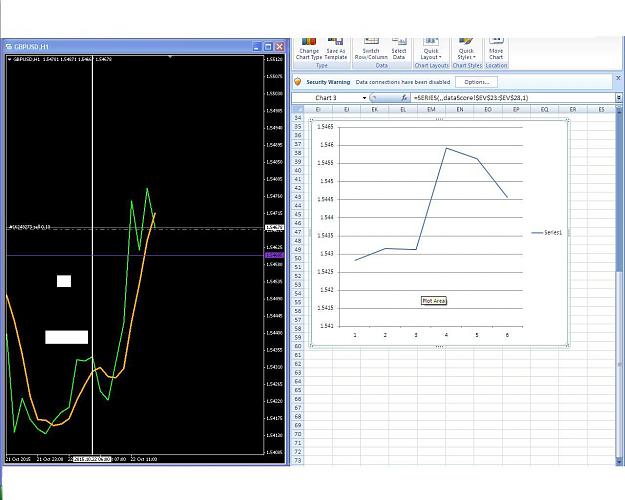Maximize the GBPUSD,H1 chart window

268,47
